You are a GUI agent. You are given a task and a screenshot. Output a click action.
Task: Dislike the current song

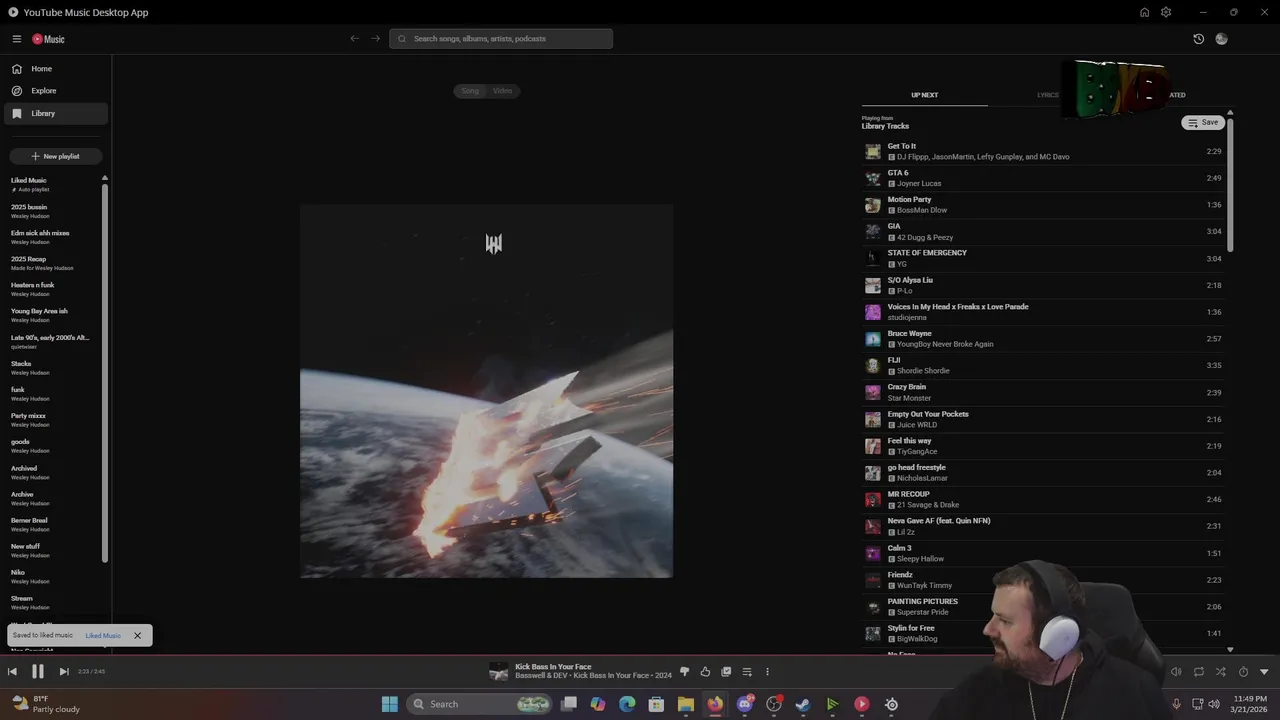click(684, 672)
